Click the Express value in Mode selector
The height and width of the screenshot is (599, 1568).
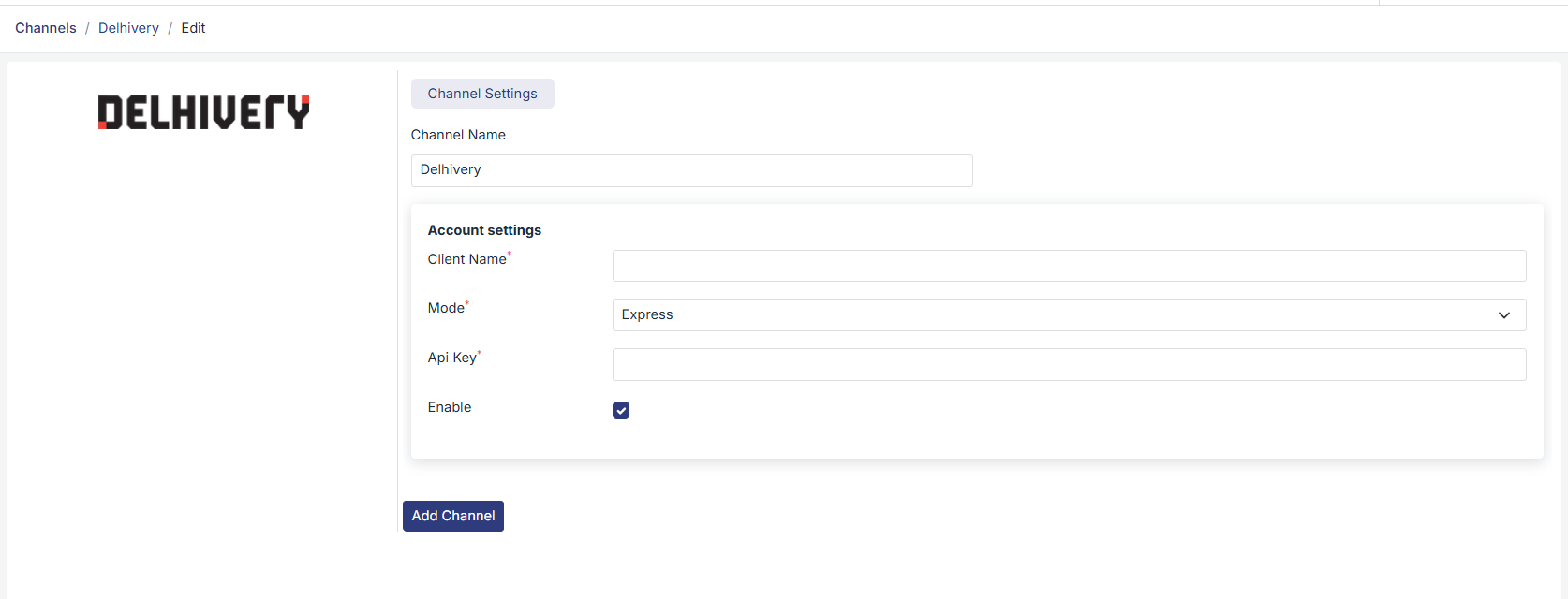(647, 314)
